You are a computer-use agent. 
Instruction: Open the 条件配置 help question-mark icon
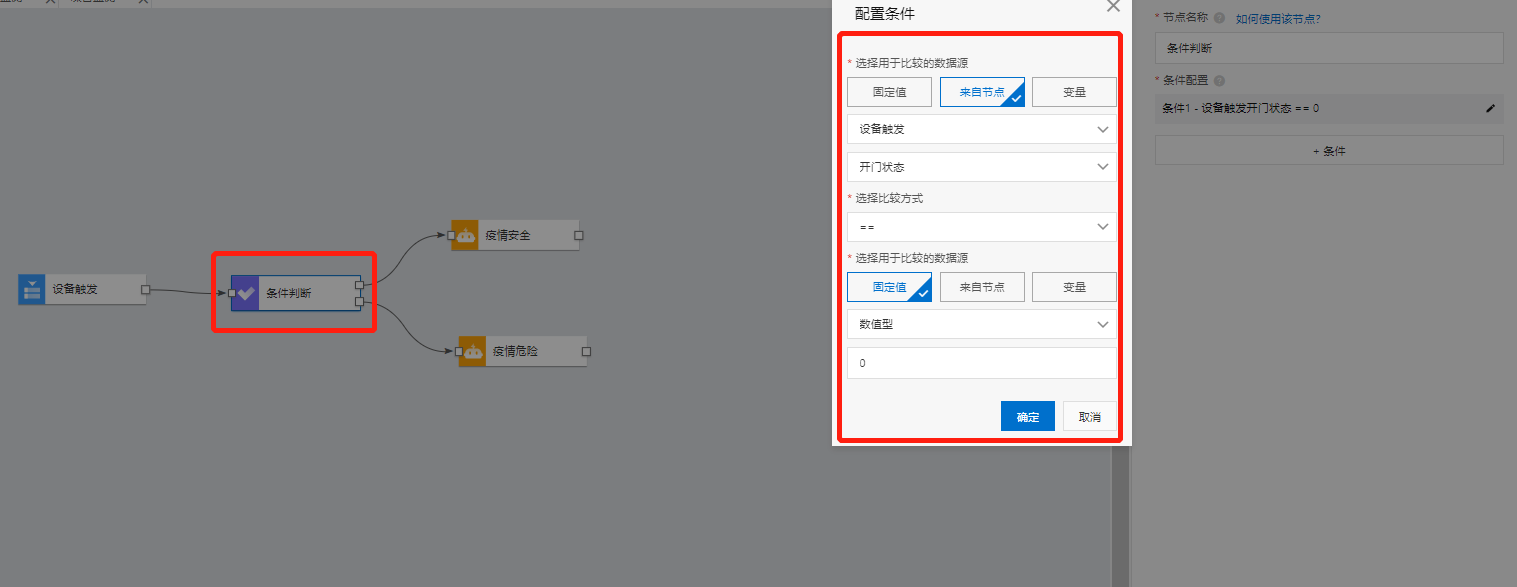[1219, 80]
